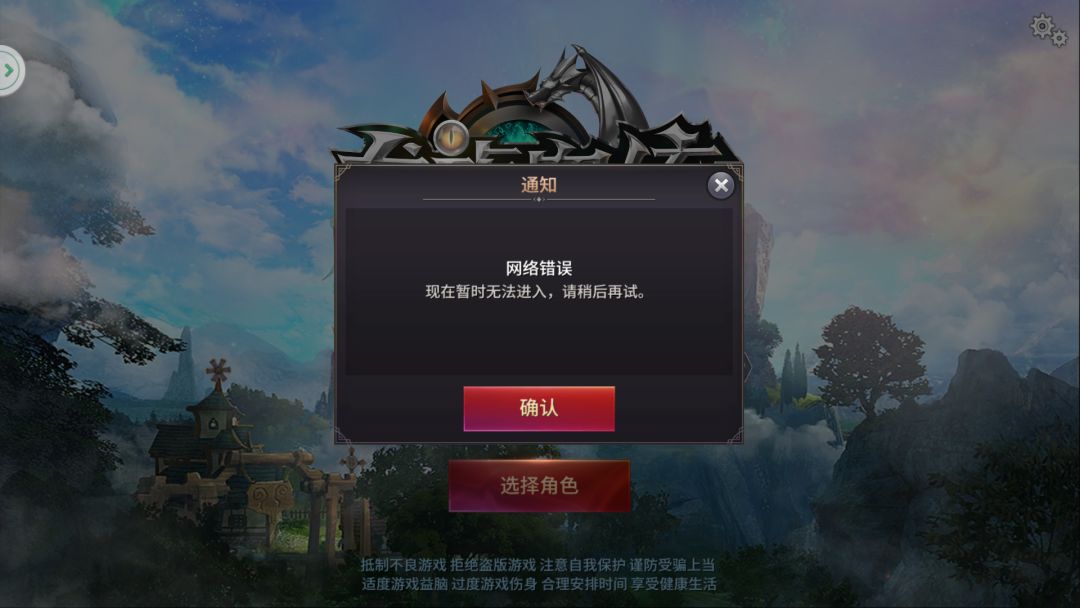Viewport: 1080px width, 608px height.
Task: Close the 通知 dialog with X
Action: click(x=721, y=185)
